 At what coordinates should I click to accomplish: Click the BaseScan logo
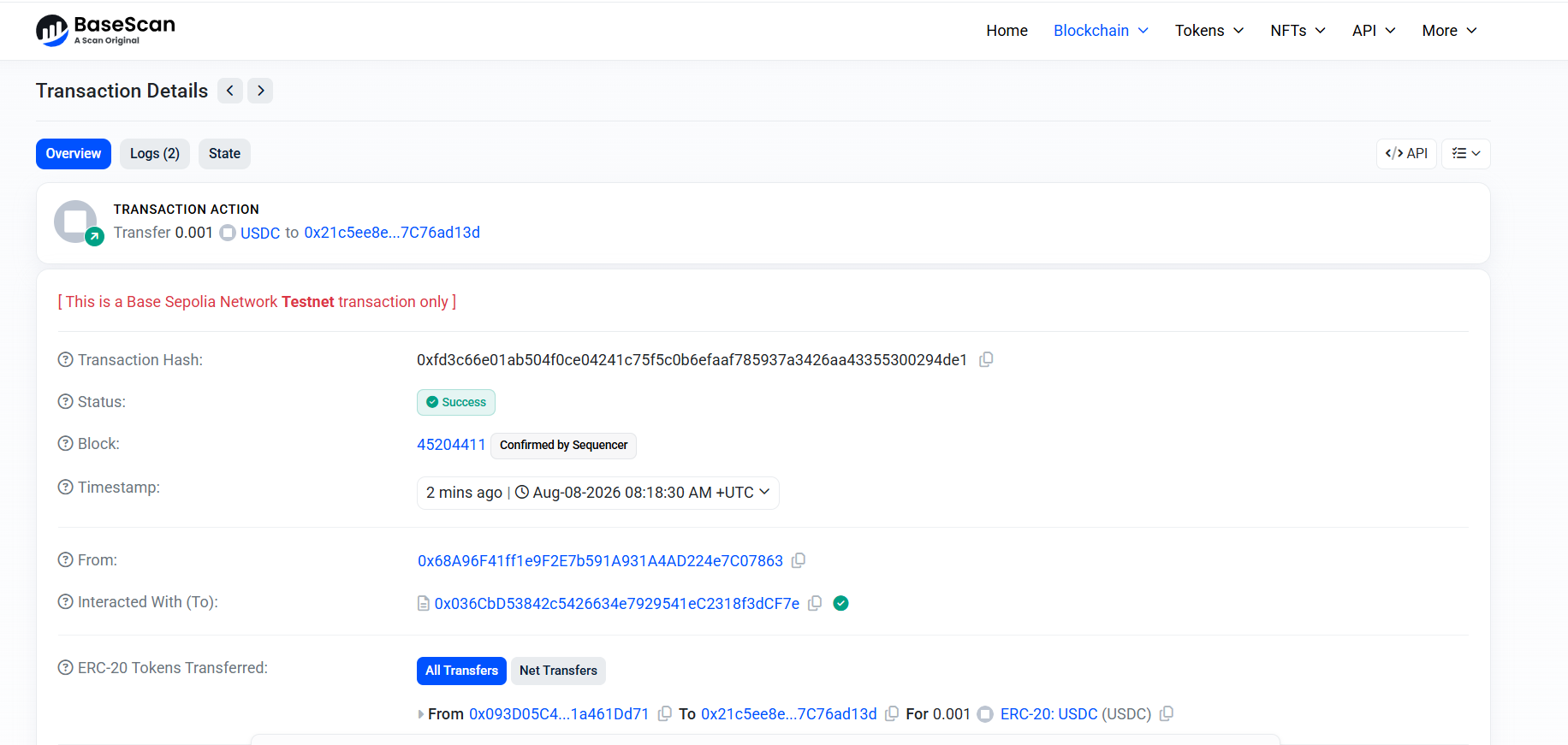tap(105, 30)
